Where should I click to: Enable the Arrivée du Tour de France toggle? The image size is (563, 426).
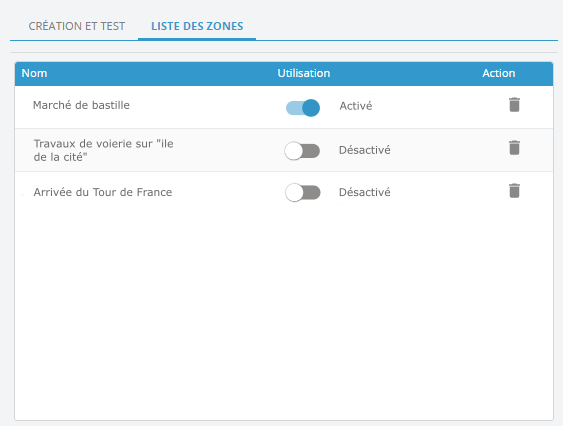pyautogui.click(x=303, y=193)
